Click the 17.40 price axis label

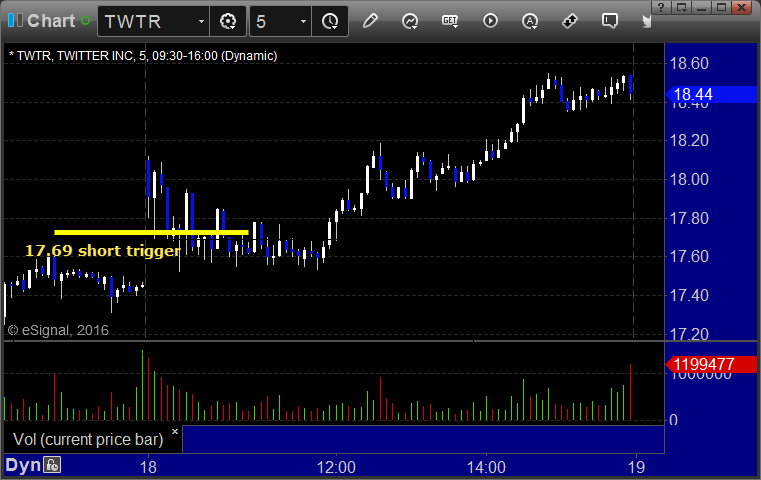689,295
